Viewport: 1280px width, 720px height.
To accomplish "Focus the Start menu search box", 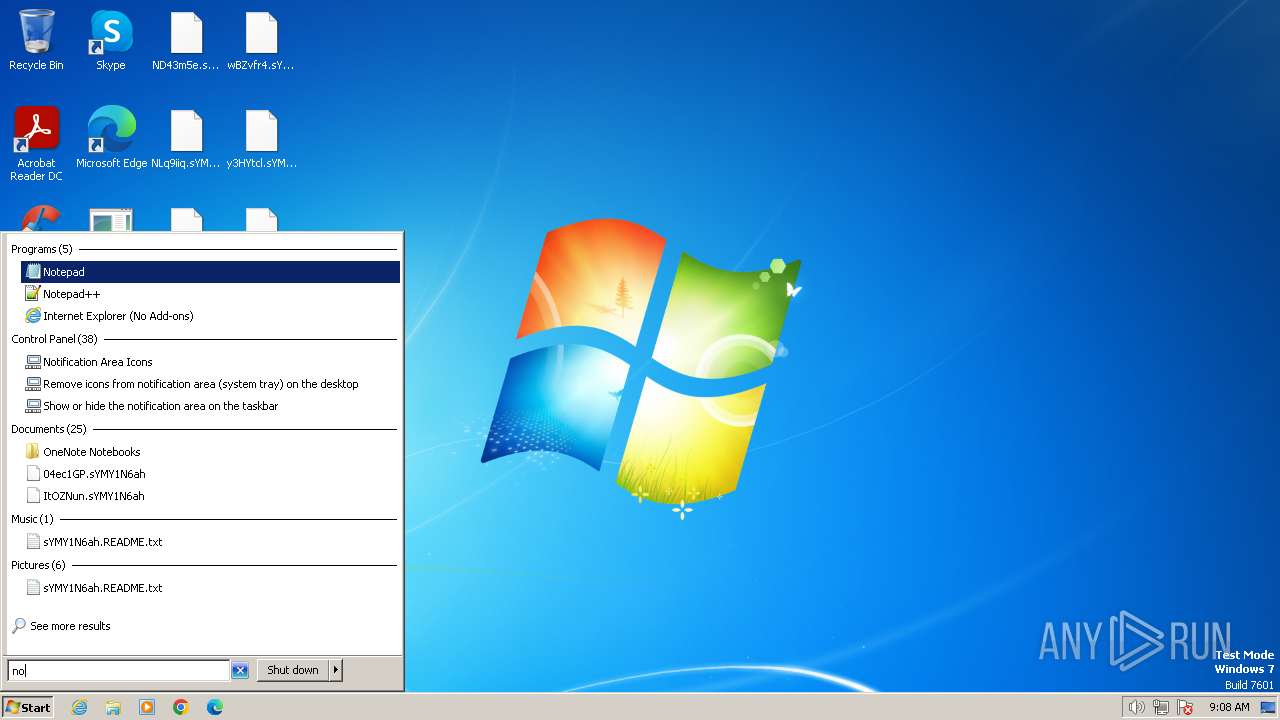I will pyautogui.click(x=118, y=670).
